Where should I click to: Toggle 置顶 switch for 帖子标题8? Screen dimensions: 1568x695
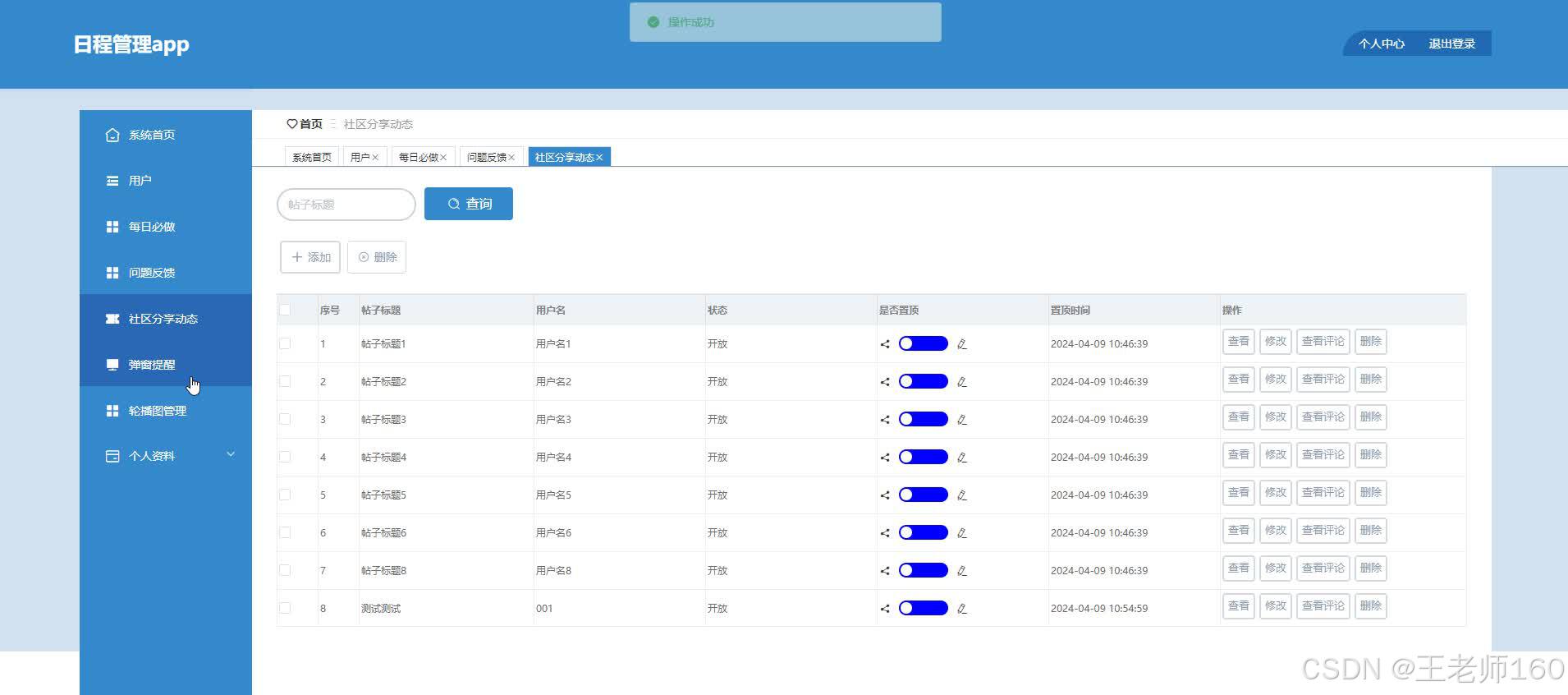point(923,570)
